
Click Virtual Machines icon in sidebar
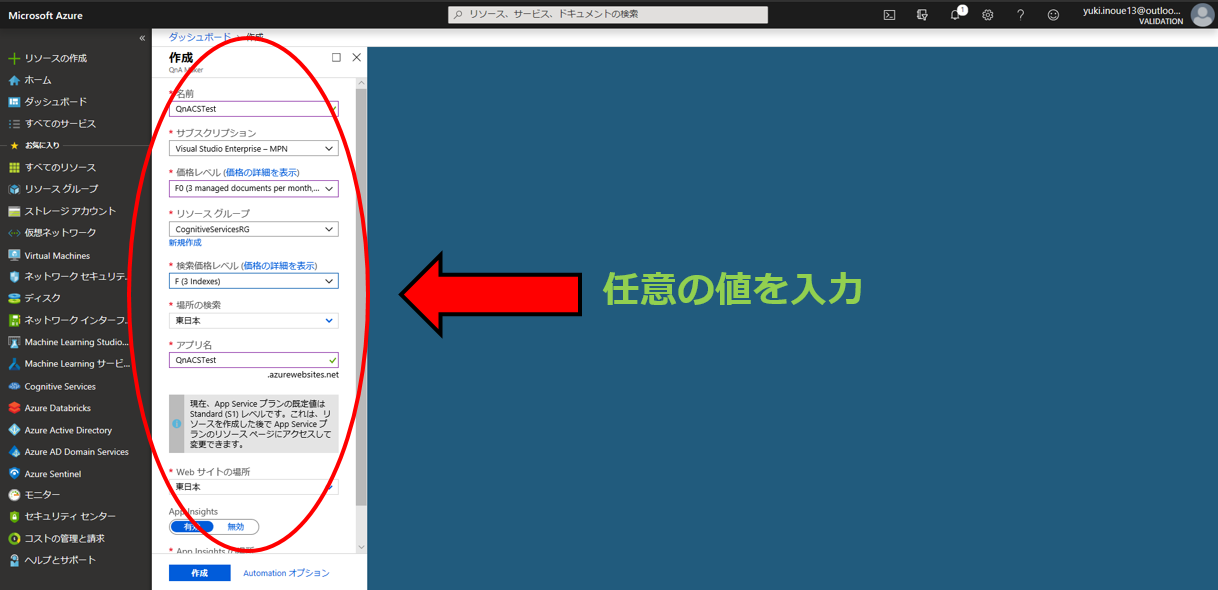point(14,256)
